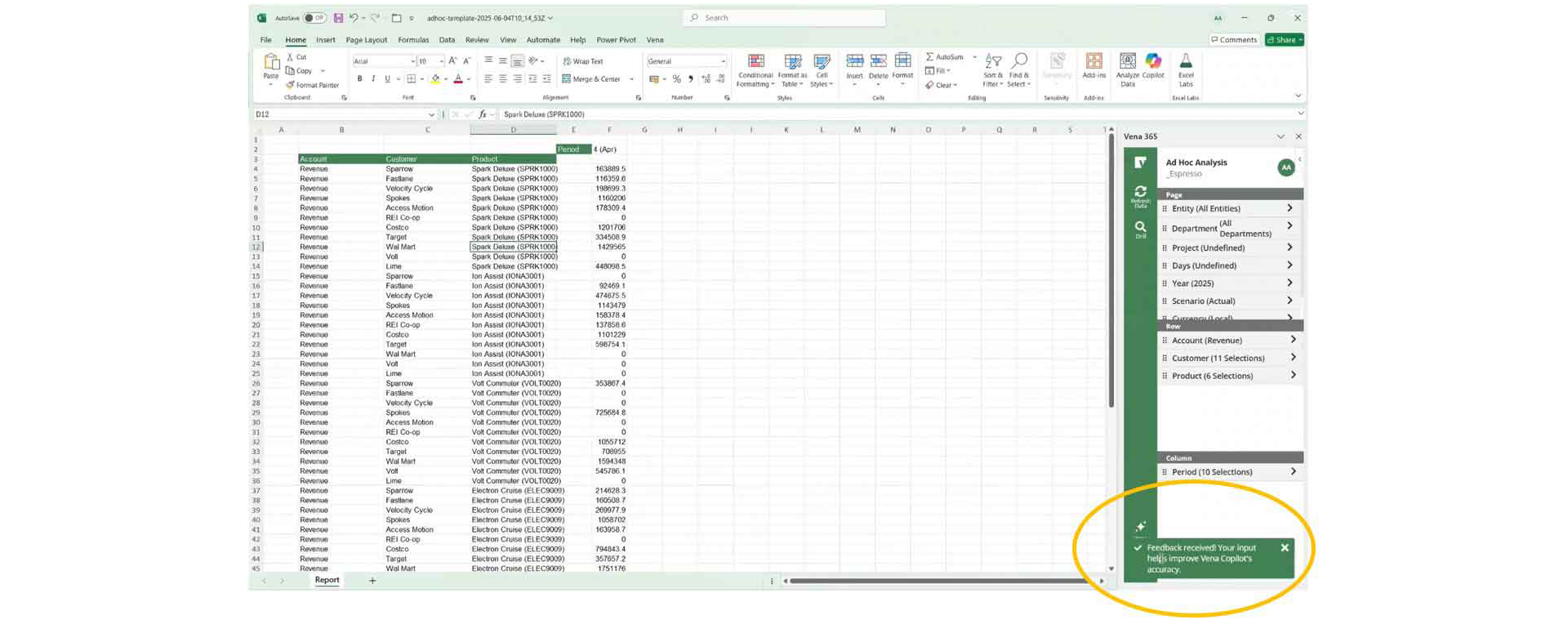This screenshot has height=629, width=1568.
Task: Click the Format cells icon
Action: click(902, 62)
